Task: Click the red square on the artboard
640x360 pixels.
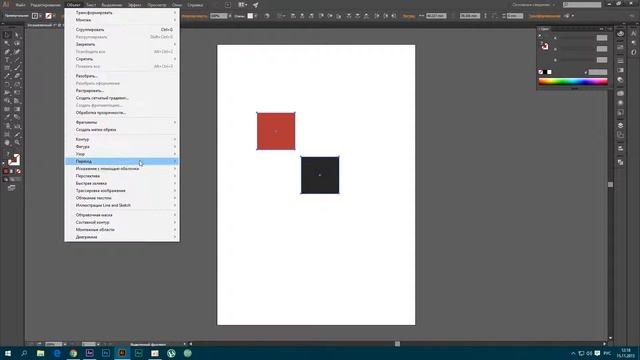Action: point(276,131)
